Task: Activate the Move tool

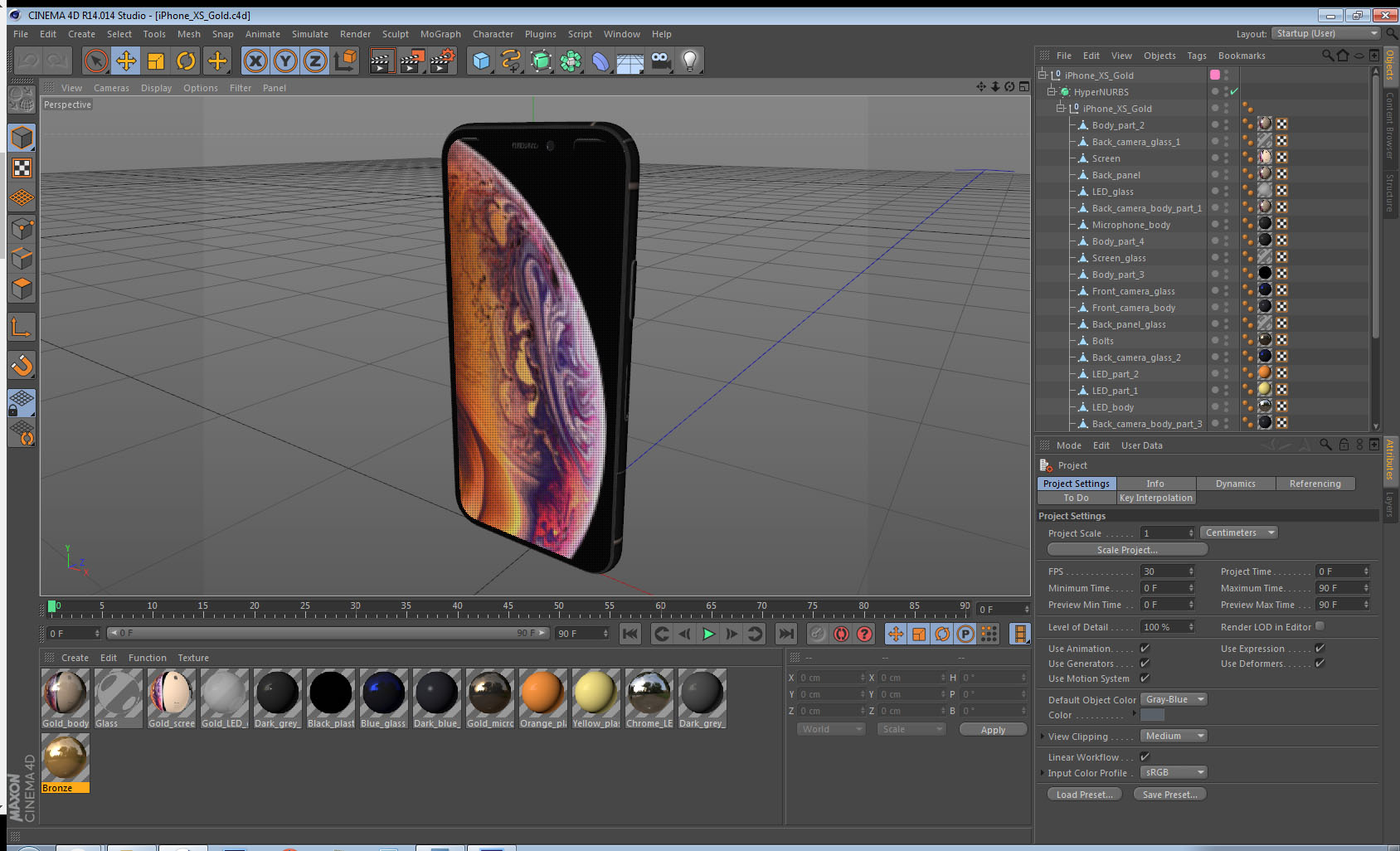Action: 126,61
